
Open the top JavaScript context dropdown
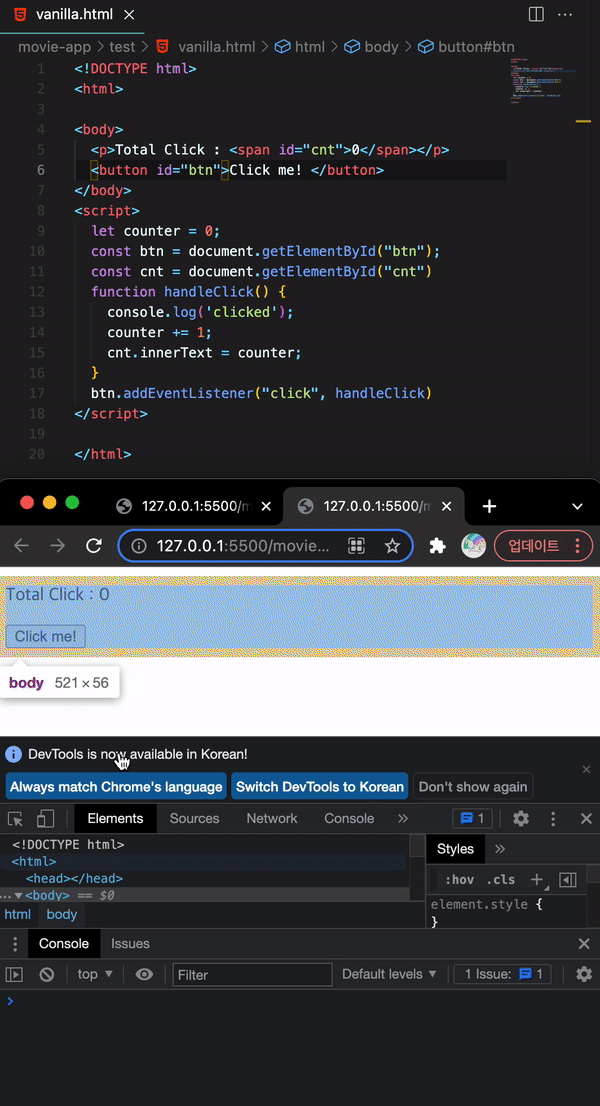point(96,974)
